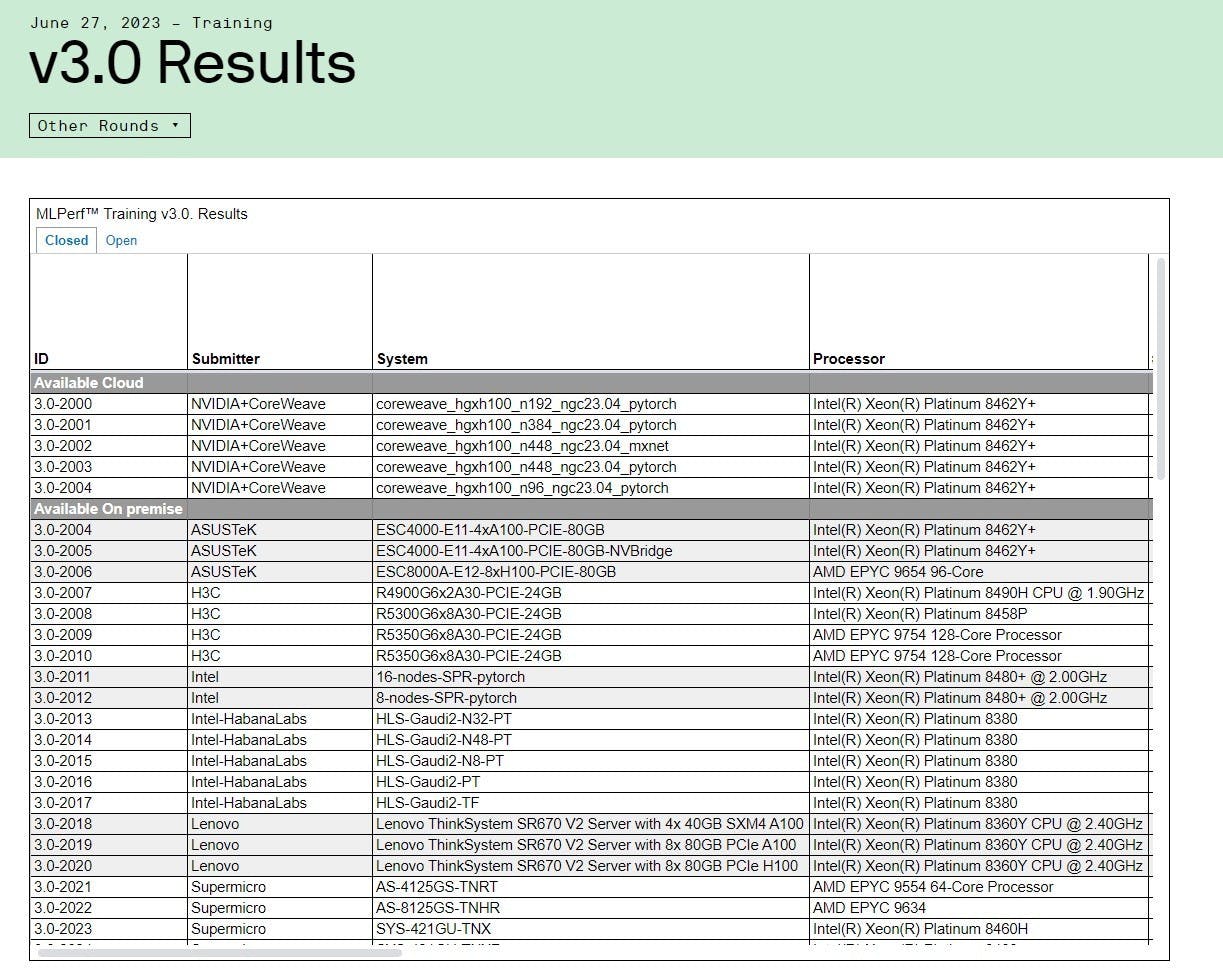Switch to the Open results tab
Viewport: 1223px width, 978px height.
click(121, 240)
